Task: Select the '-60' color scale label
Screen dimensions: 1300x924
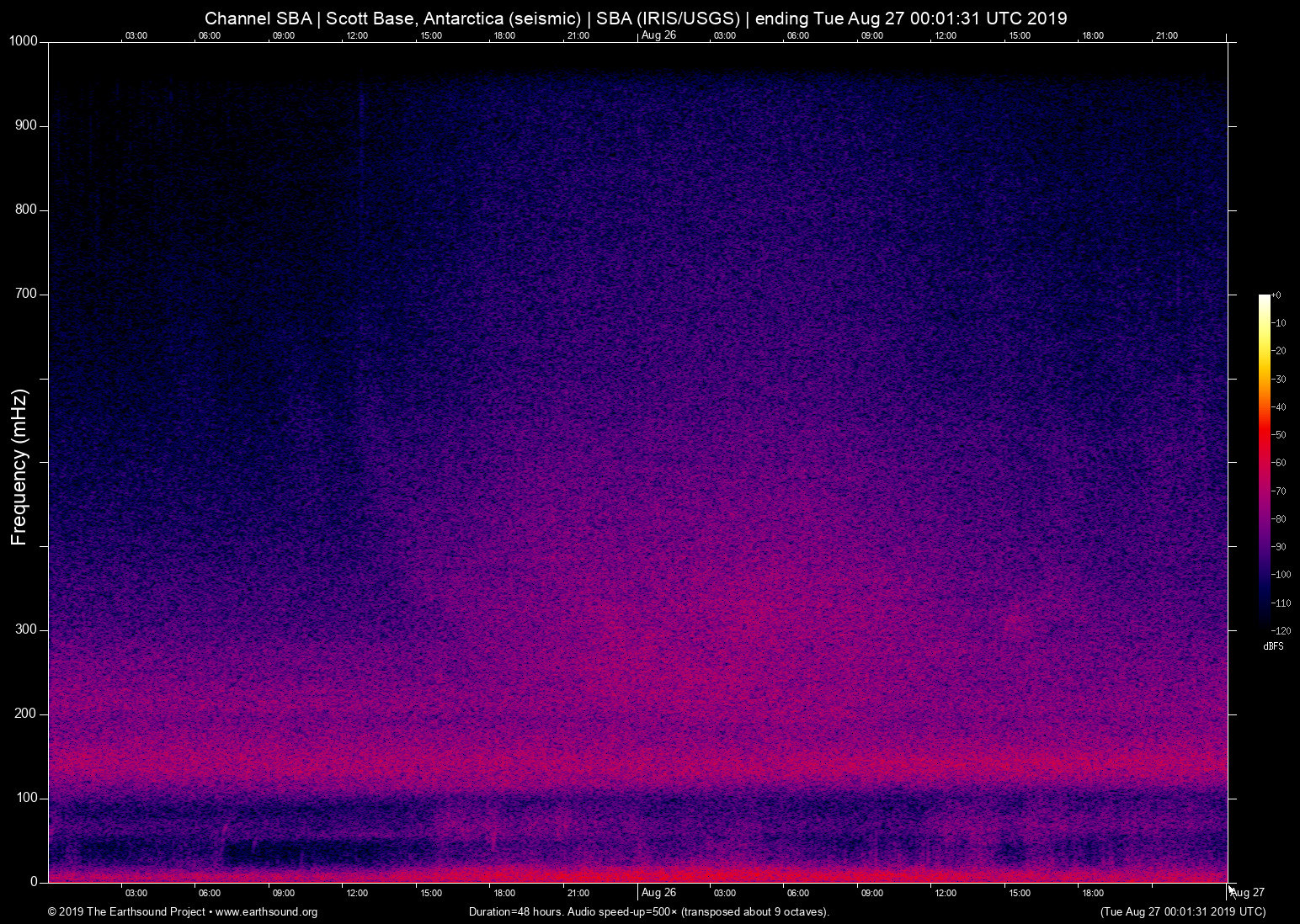Action: click(x=1279, y=463)
